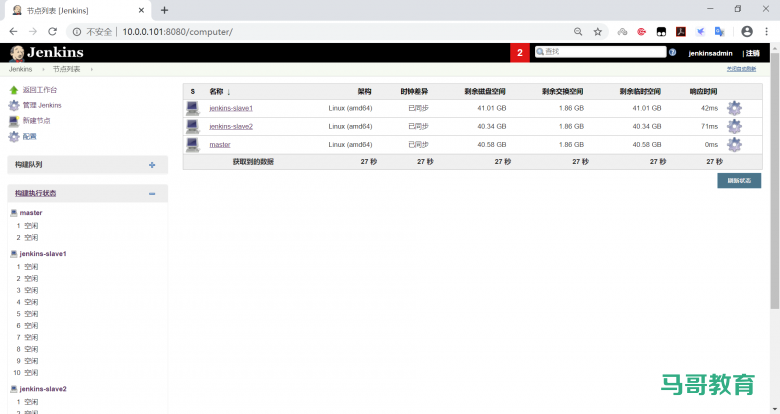Click the 剩余磁盘空间 column header

[485, 92]
